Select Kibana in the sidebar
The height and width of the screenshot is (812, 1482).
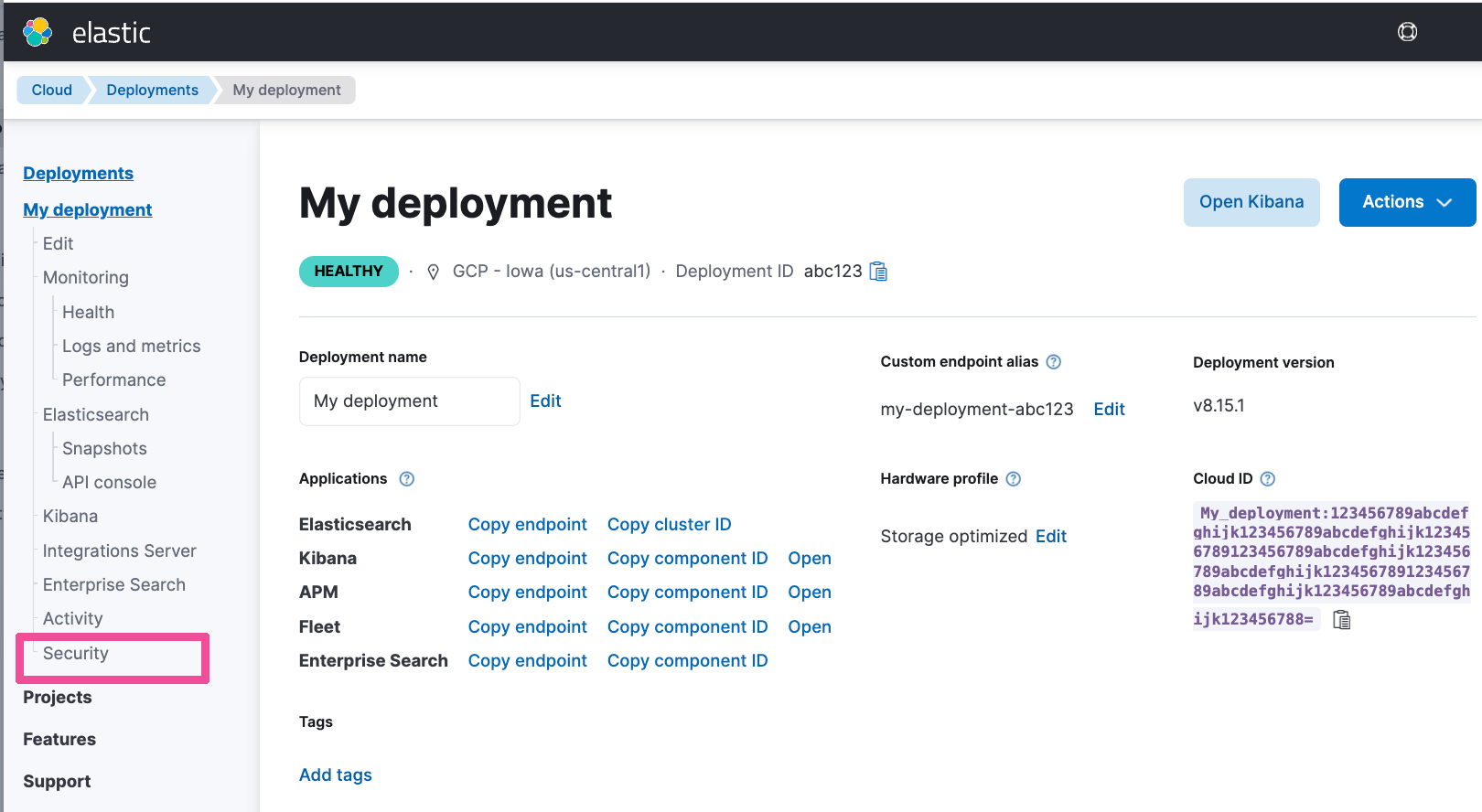coord(70,517)
